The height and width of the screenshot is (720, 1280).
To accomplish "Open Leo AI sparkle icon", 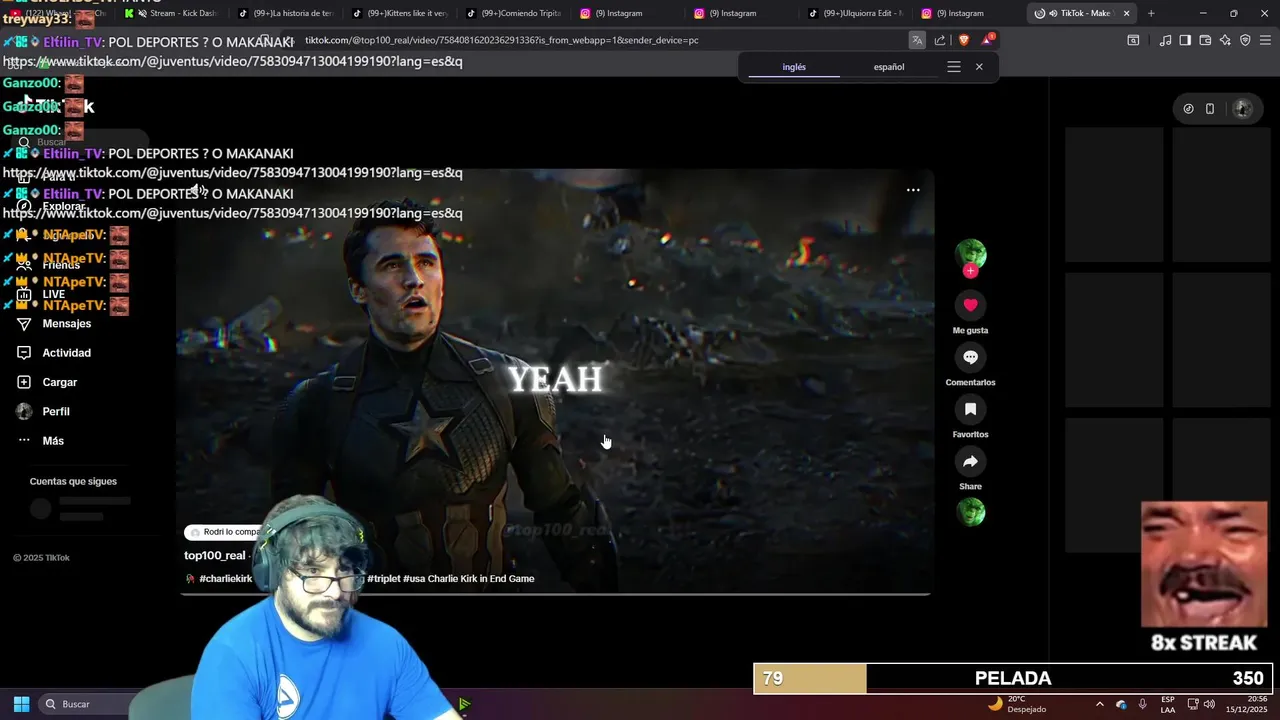I will [1225, 40].
